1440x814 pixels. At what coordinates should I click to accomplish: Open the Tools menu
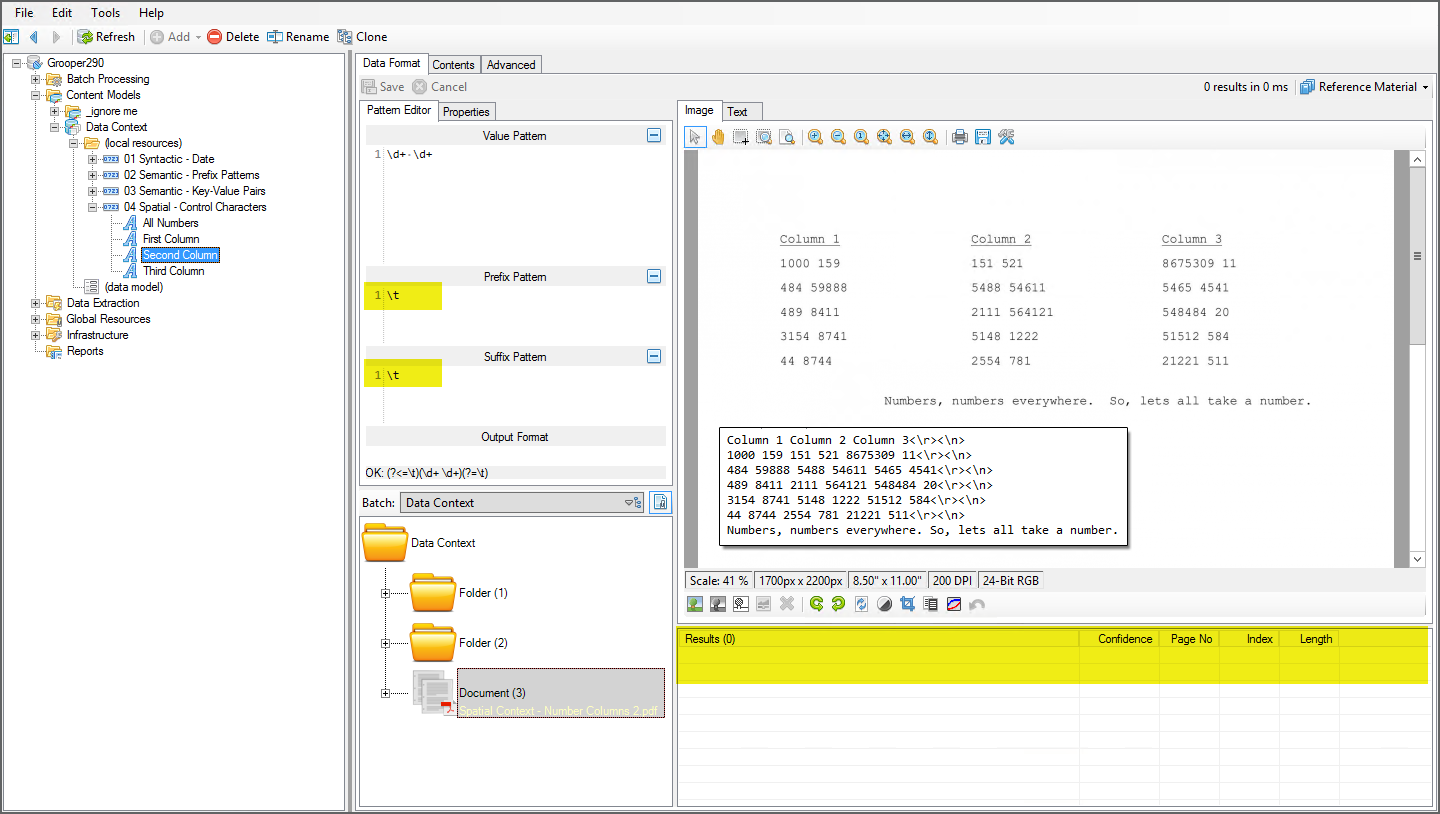[x=105, y=13]
